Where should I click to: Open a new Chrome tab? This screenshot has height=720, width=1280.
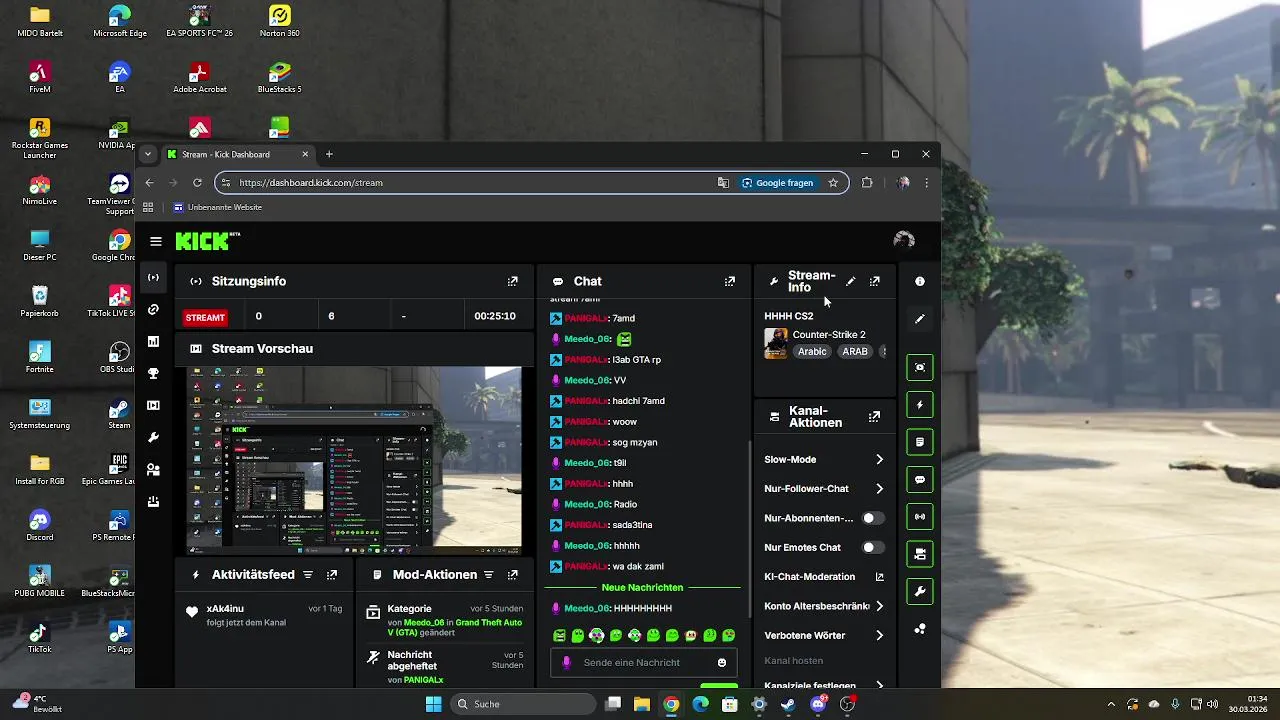click(x=329, y=154)
